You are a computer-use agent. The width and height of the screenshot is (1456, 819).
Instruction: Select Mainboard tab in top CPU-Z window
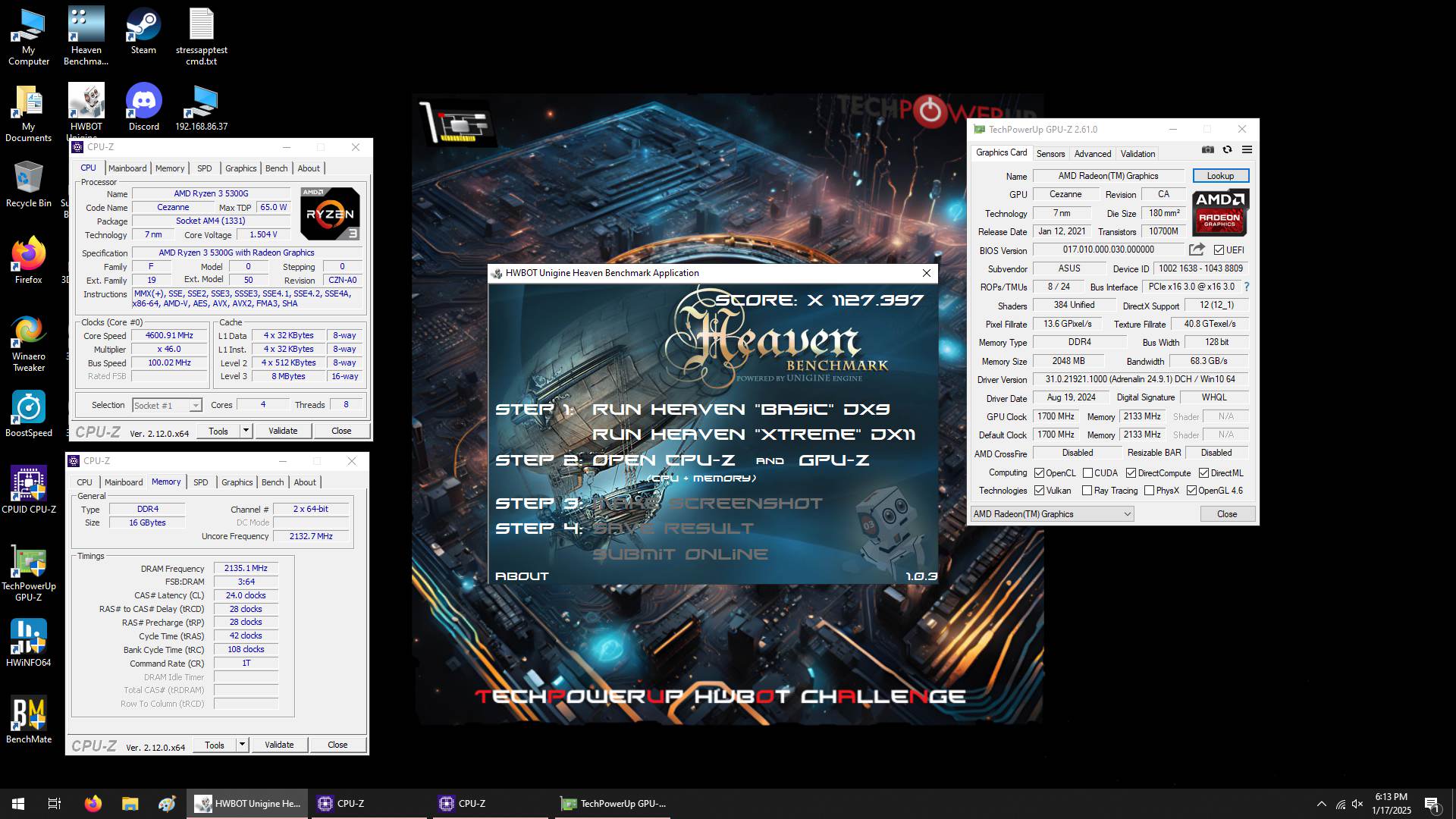pyautogui.click(x=127, y=168)
